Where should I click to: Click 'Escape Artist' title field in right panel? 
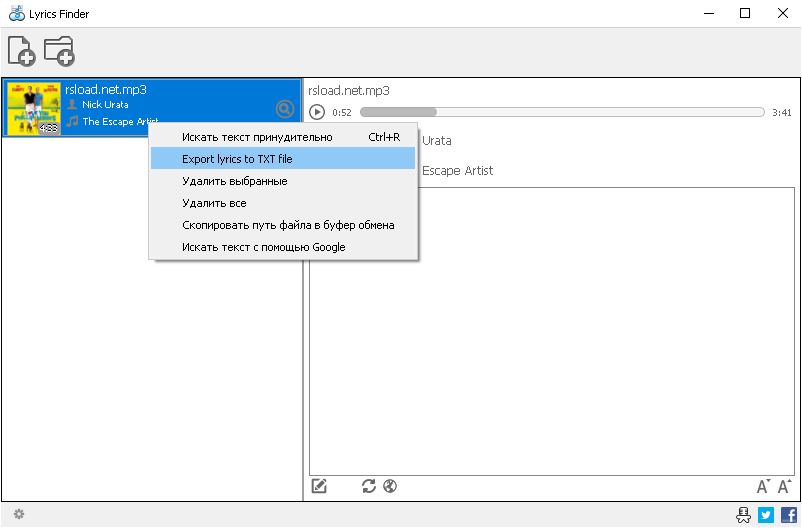click(x=457, y=170)
